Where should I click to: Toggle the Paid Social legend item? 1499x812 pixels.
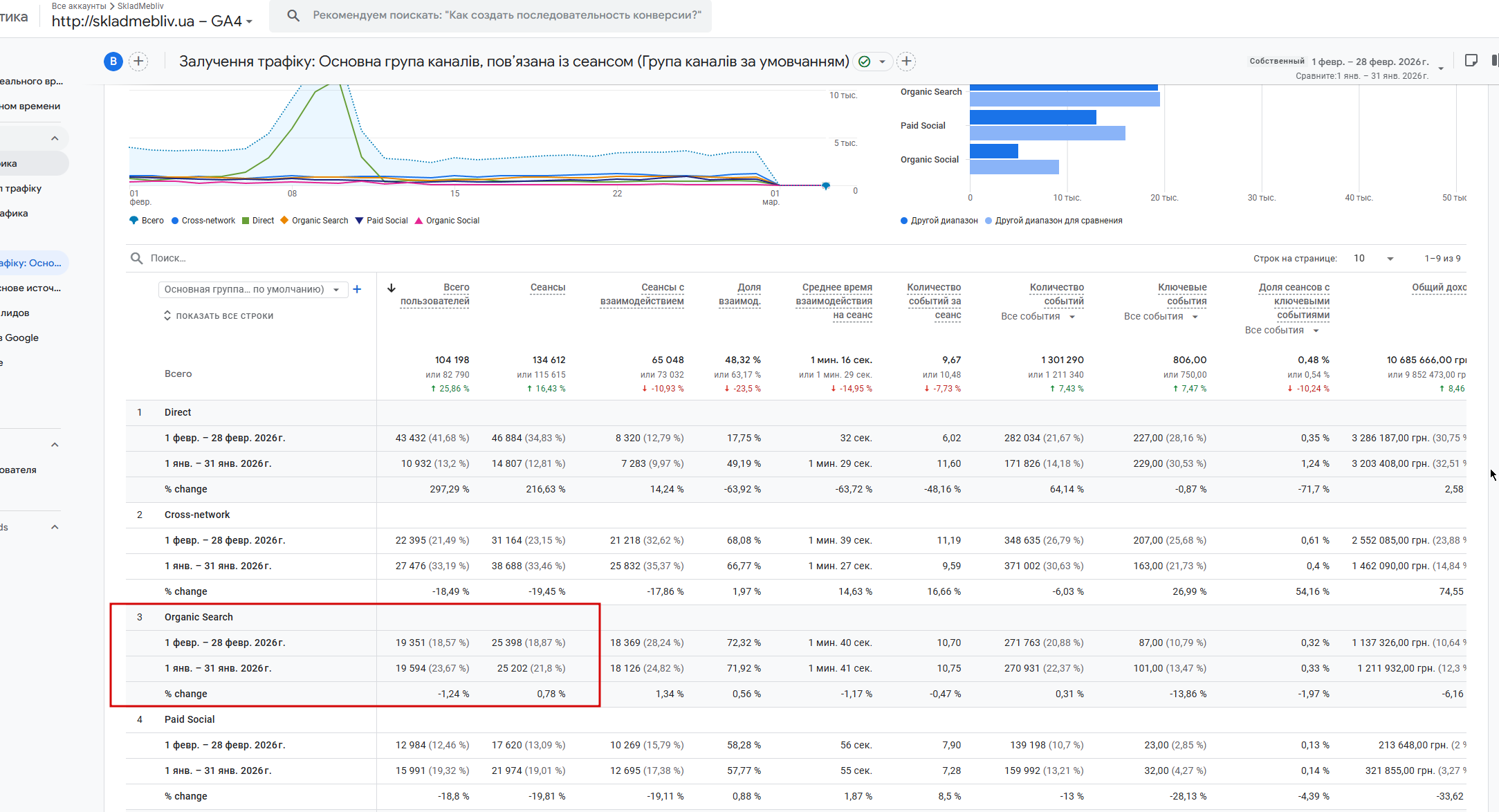coord(381,221)
